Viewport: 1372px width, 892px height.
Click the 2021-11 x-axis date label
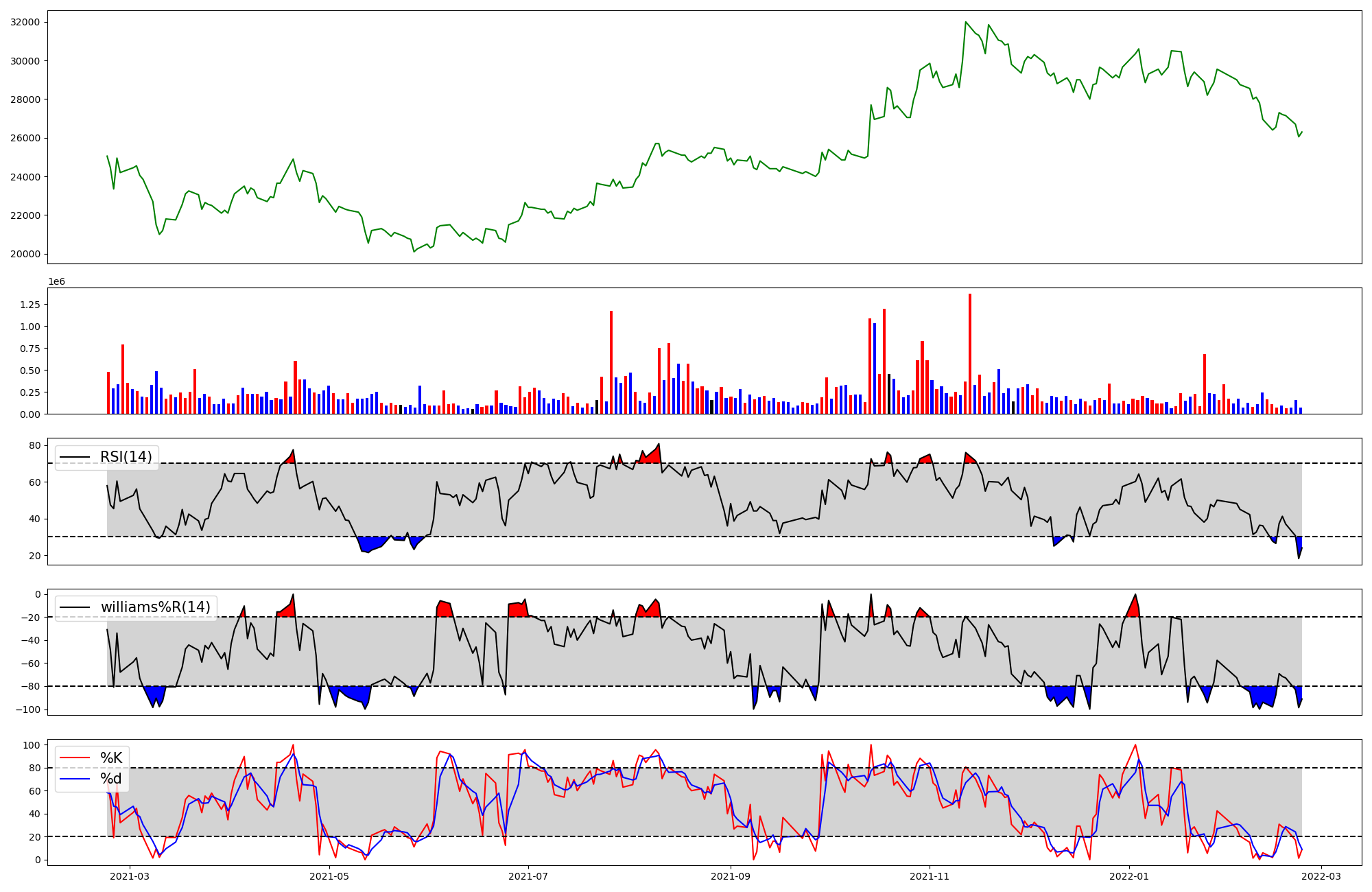pyautogui.click(x=930, y=876)
